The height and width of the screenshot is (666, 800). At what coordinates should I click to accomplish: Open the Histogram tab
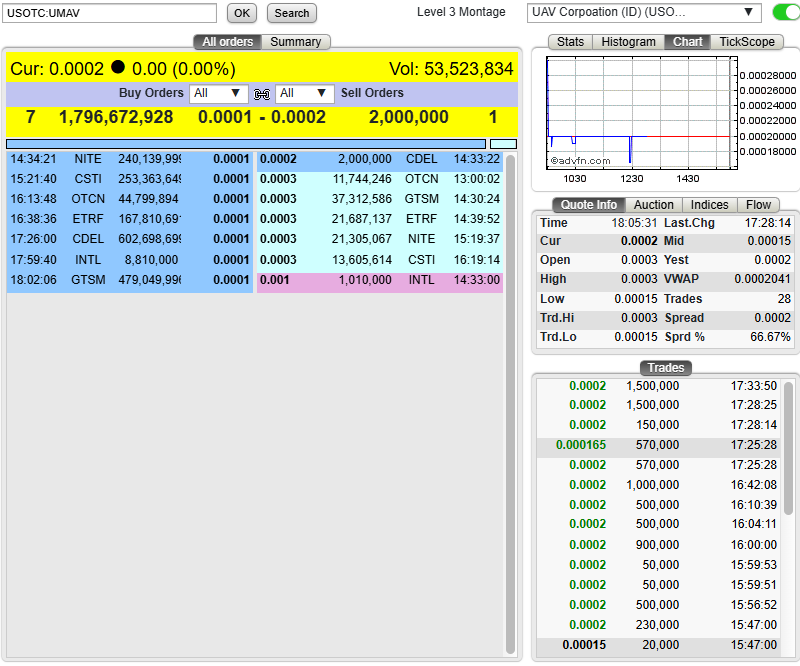pos(628,42)
